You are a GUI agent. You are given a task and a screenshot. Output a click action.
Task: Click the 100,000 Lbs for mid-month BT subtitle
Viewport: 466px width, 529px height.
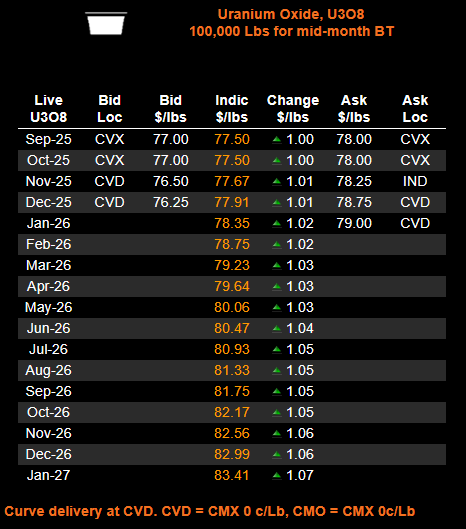pos(292,31)
